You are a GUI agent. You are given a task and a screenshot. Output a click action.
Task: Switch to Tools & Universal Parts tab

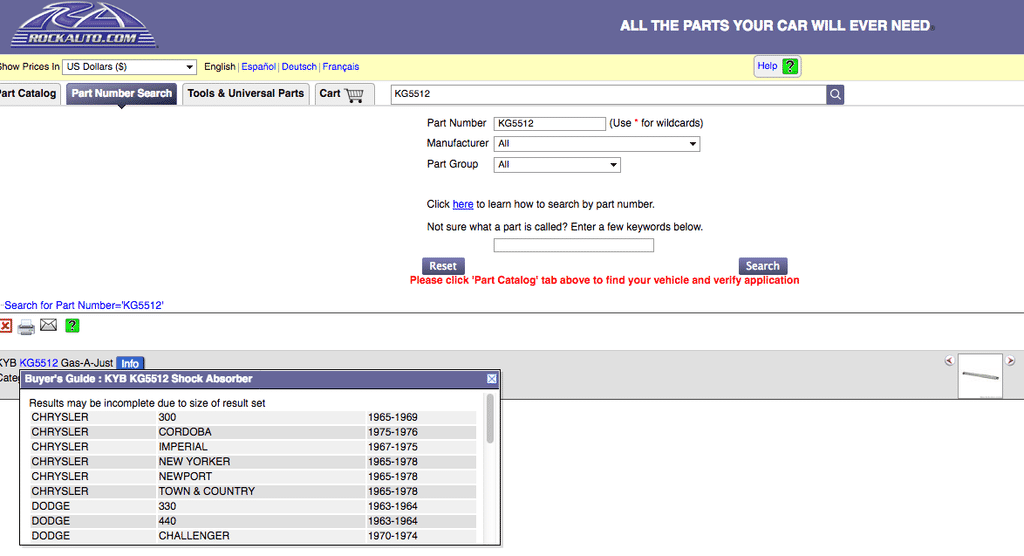click(x=245, y=94)
